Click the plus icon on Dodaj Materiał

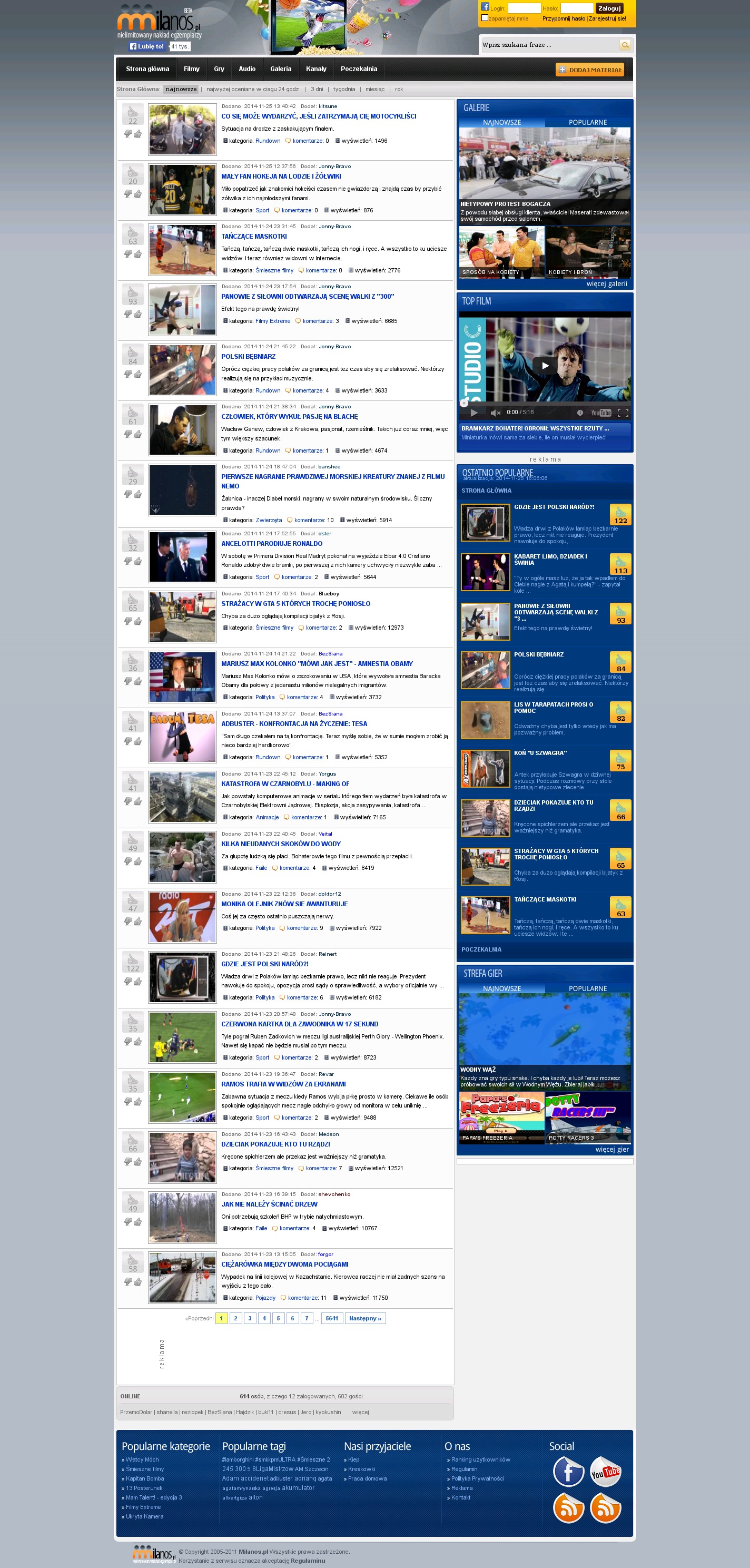click(x=562, y=70)
